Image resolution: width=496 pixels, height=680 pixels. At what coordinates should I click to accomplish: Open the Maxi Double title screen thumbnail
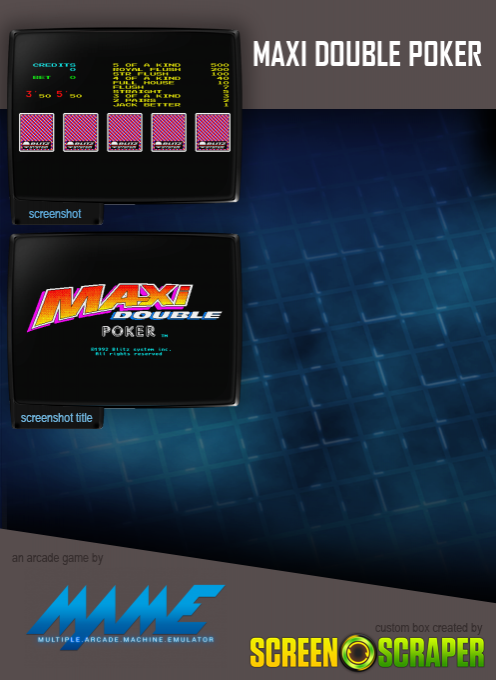[x=124, y=320]
